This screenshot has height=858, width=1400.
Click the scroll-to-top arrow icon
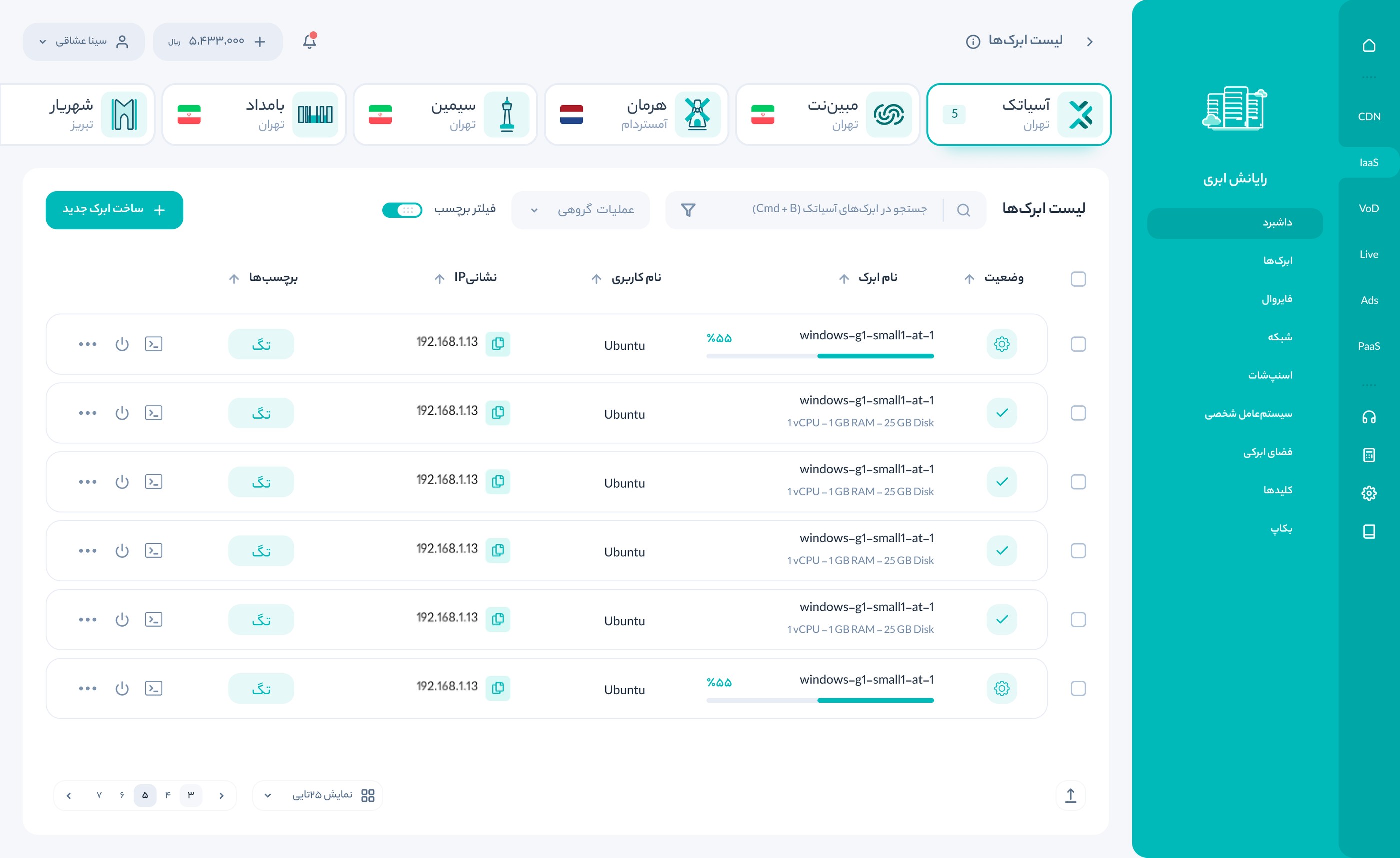pos(1070,795)
